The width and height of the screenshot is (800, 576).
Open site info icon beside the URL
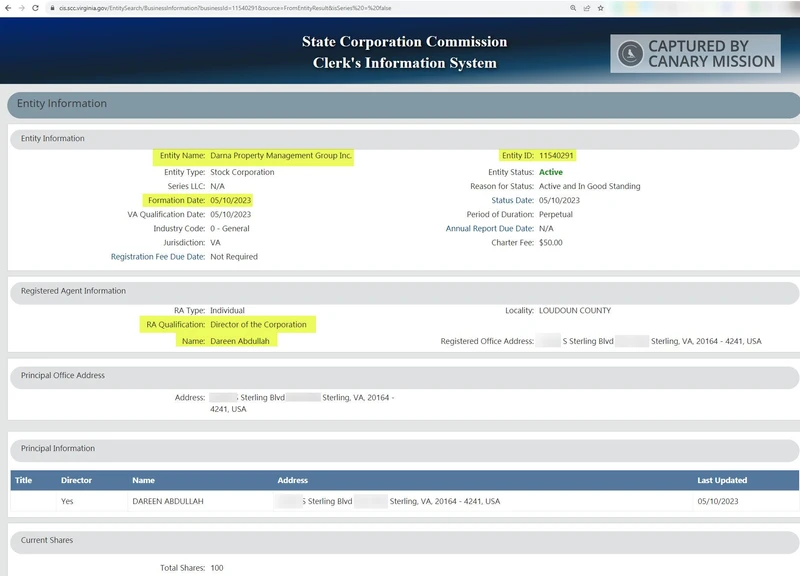point(50,7)
